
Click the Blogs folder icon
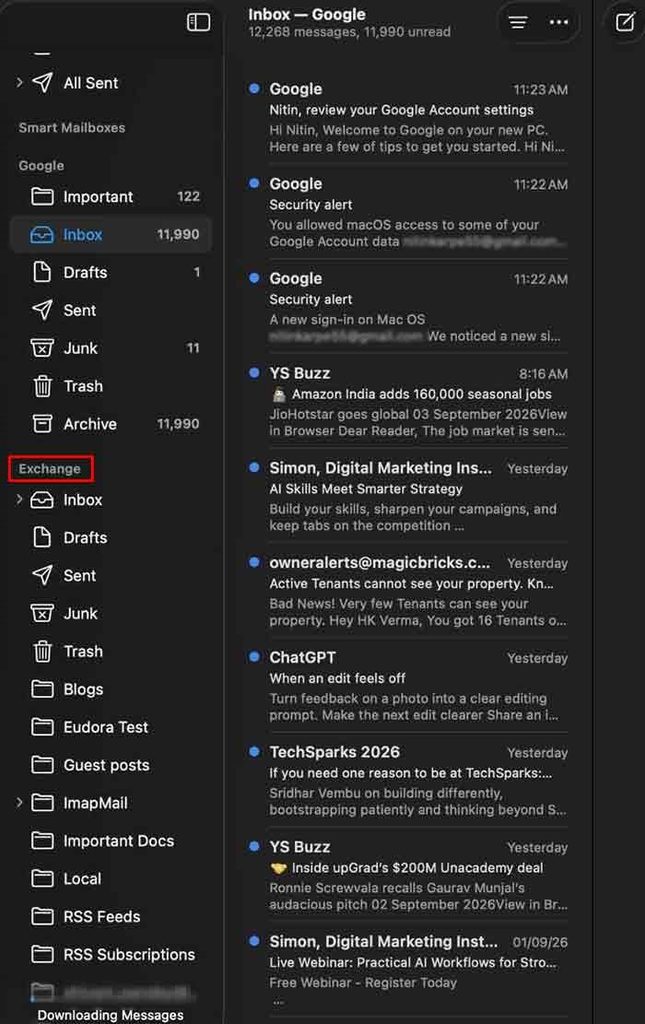click(x=42, y=689)
